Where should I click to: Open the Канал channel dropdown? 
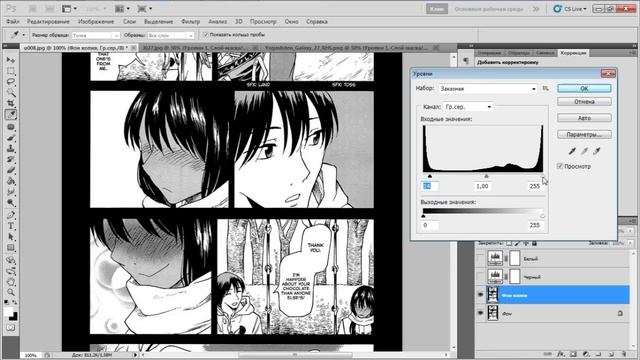click(x=468, y=107)
